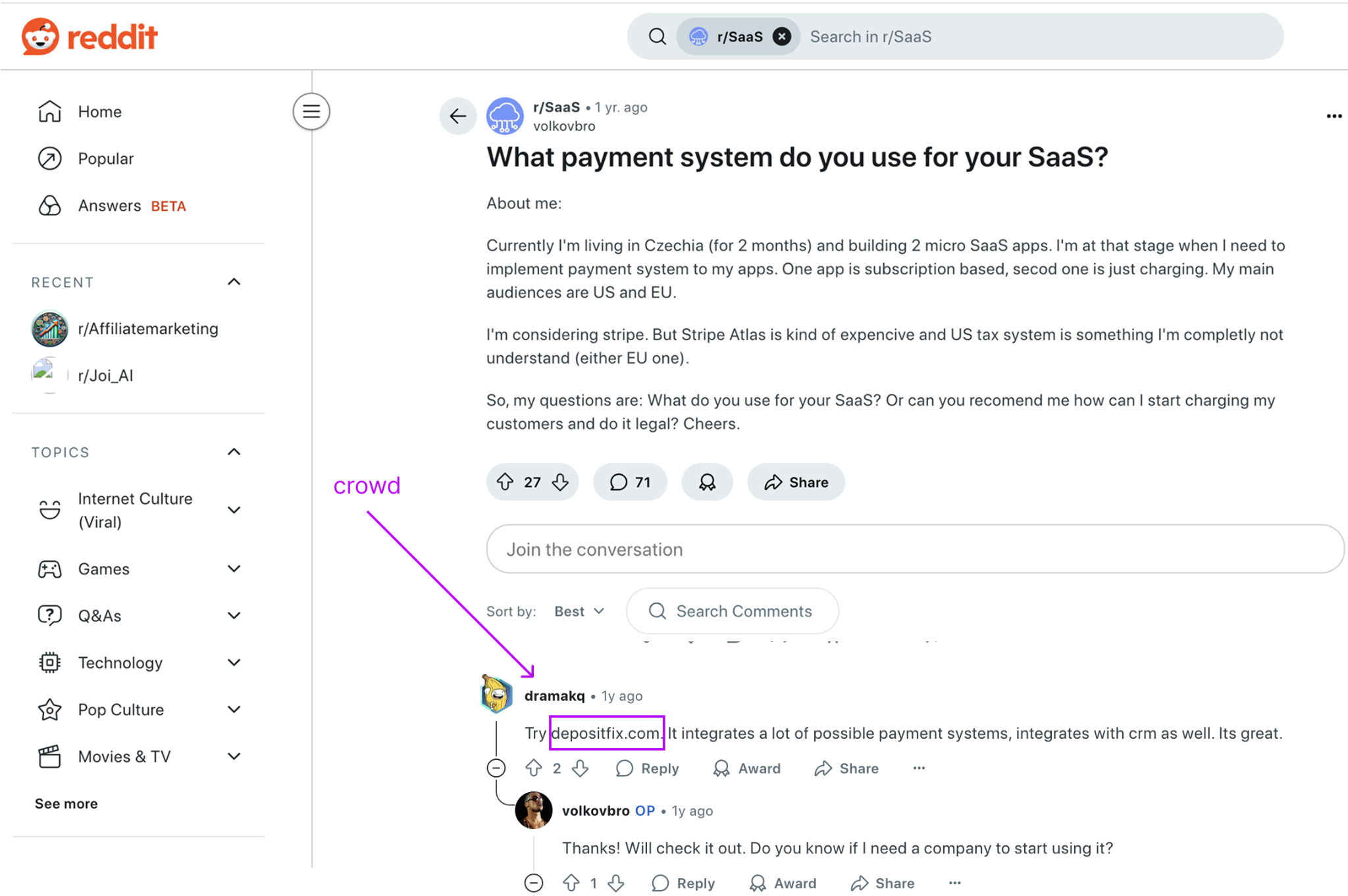
Task: Expand Q&As topic
Action: [234, 616]
